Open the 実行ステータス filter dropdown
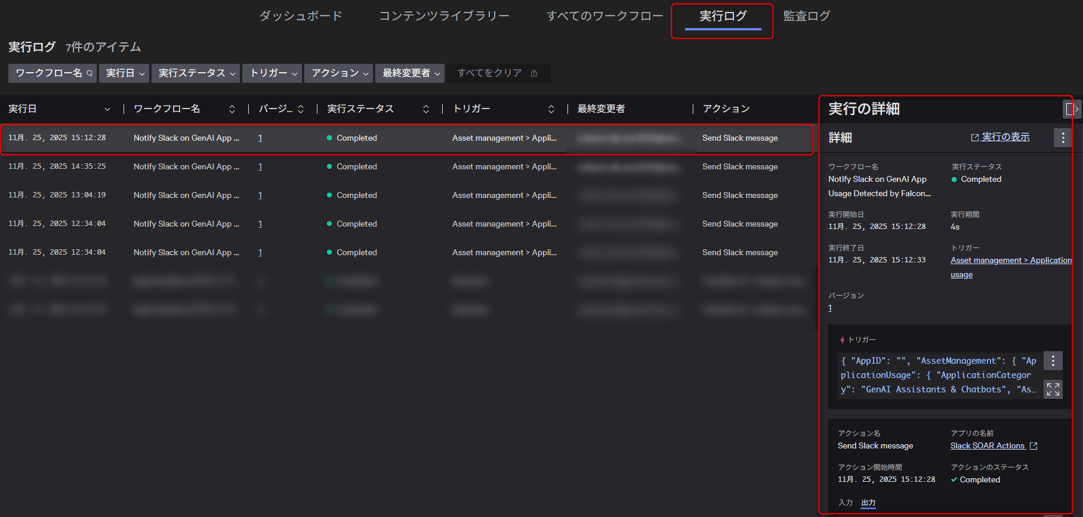 [196, 73]
